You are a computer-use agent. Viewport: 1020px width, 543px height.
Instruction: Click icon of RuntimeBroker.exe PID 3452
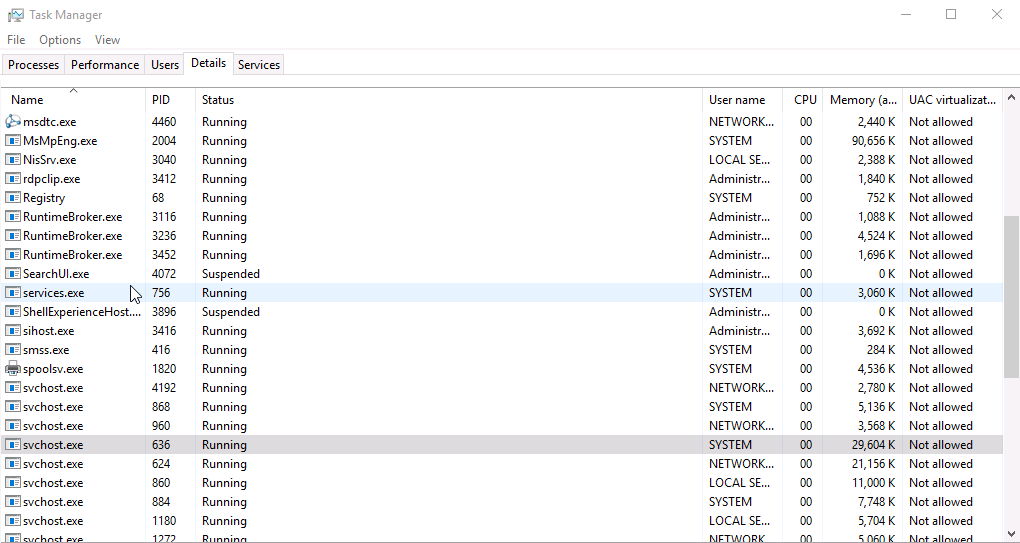click(x=12, y=255)
